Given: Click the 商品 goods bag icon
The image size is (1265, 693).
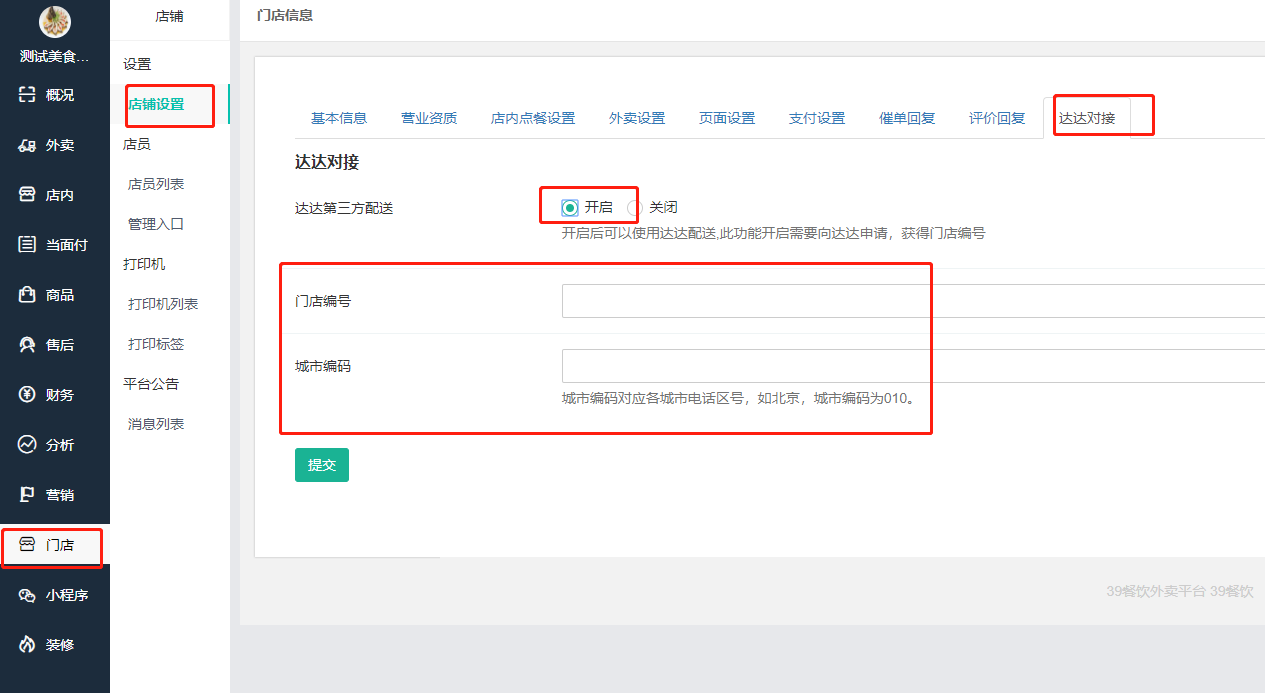Looking at the screenshot, I should 27,295.
